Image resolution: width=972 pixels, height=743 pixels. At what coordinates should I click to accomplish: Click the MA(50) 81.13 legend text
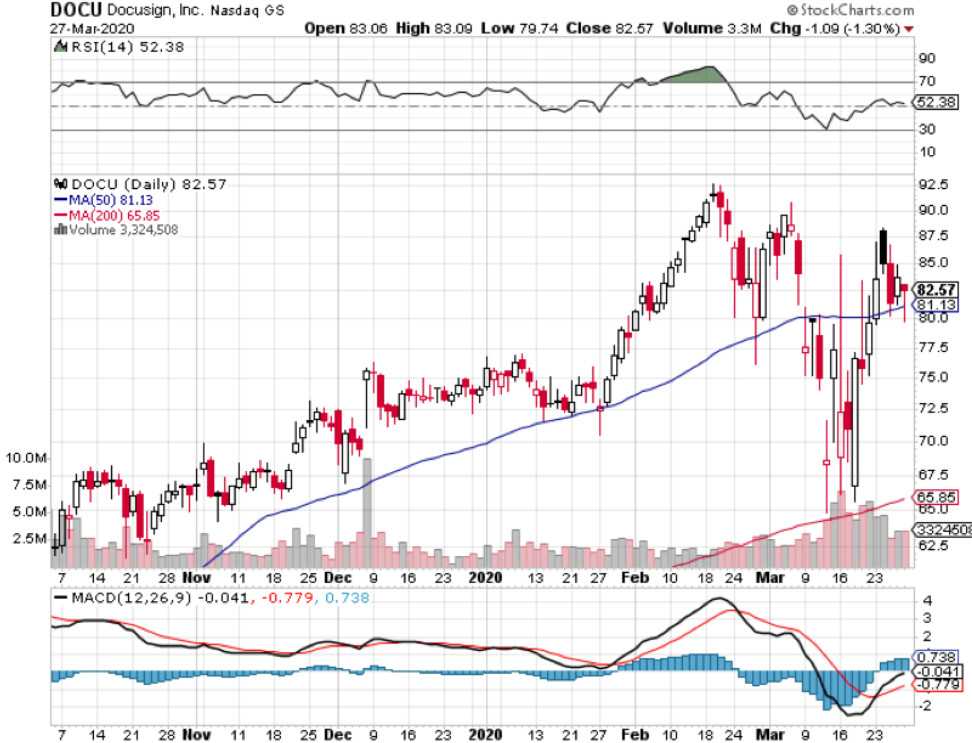(x=110, y=200)
